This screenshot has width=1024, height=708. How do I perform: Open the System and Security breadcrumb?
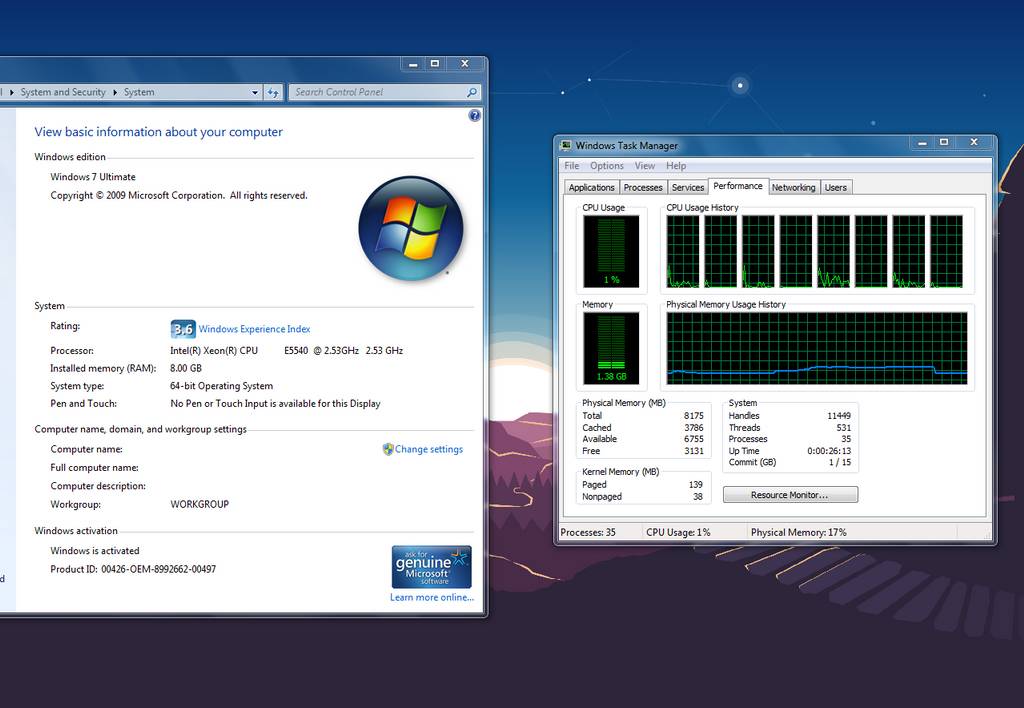click(x=63, y=93)
